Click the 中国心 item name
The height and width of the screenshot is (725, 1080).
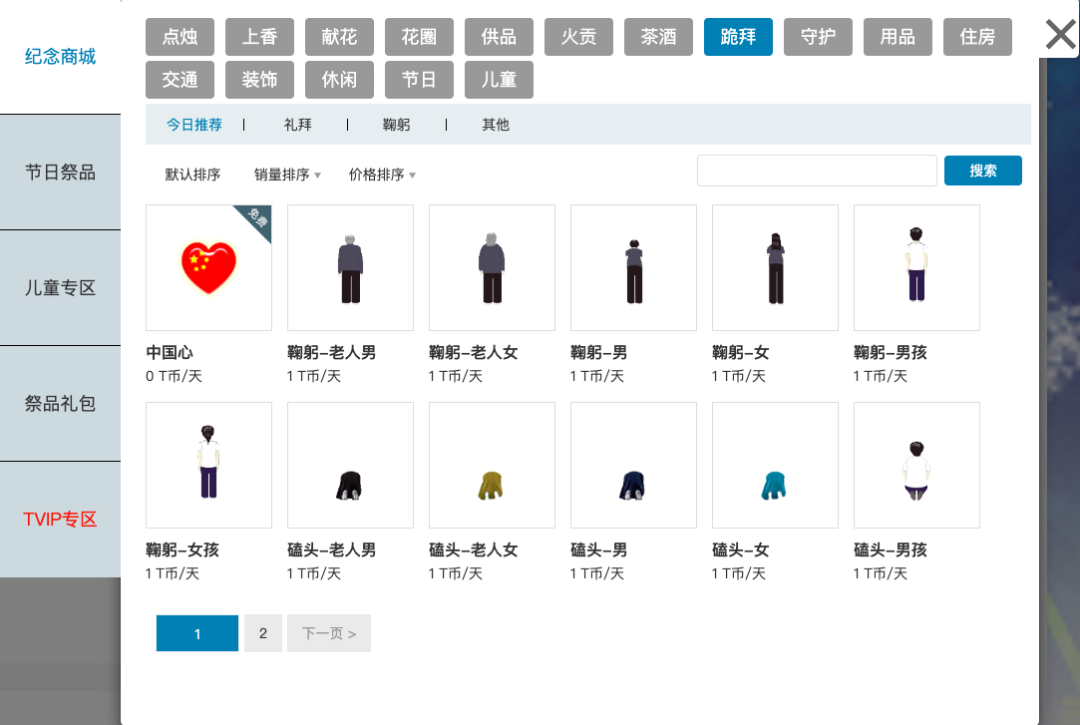click(169, 353)
